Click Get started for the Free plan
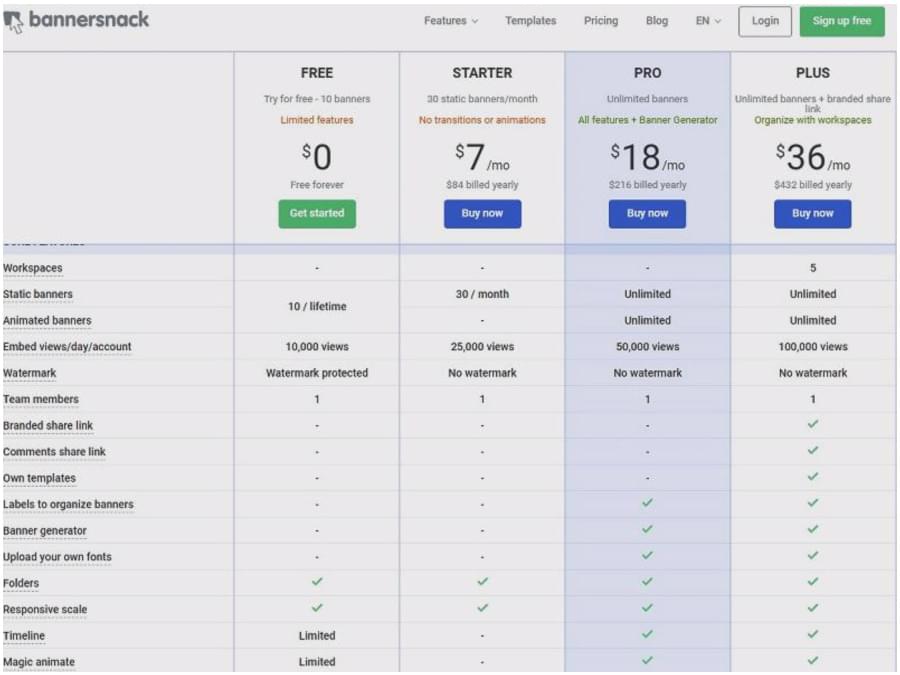 point(317,214)
